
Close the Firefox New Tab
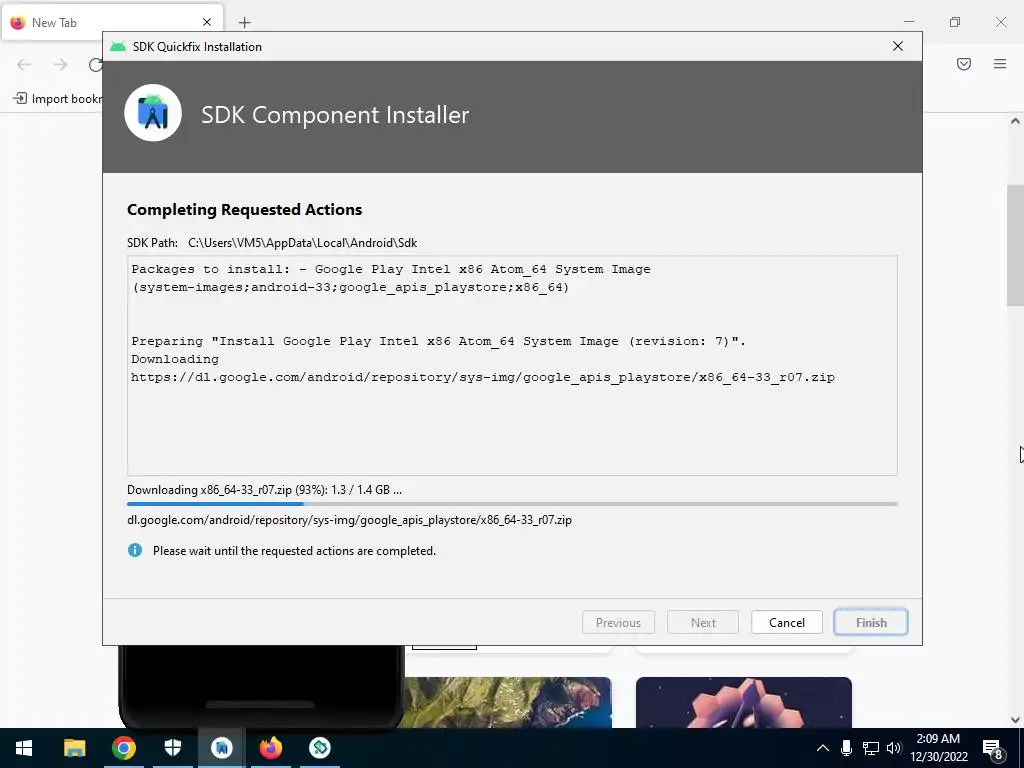point(207,22)
